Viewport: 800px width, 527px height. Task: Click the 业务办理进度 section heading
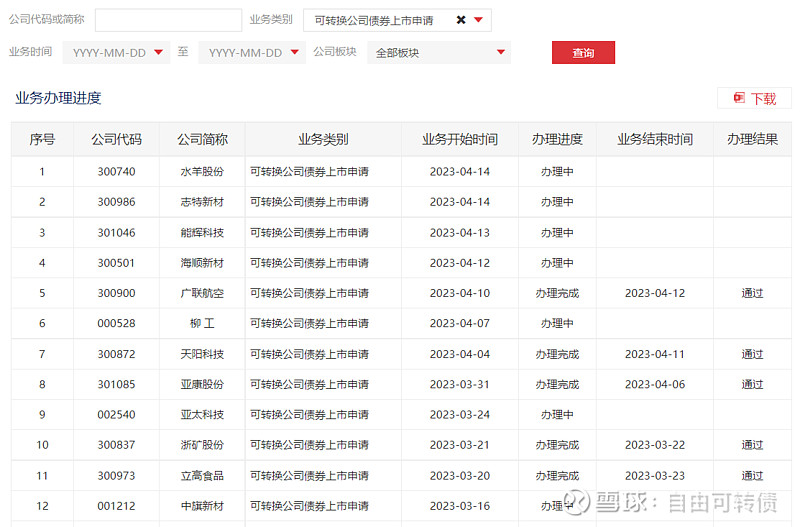pos(58,98)
